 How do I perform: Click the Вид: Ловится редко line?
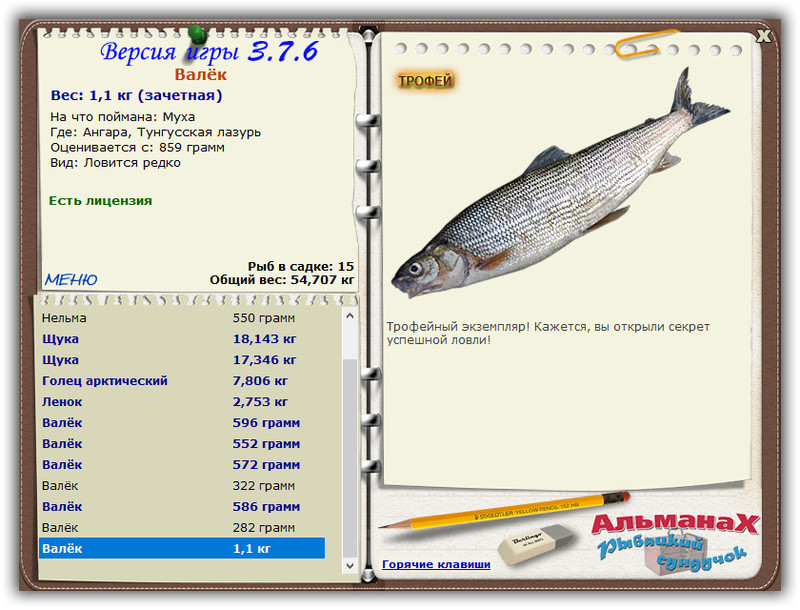115,163
